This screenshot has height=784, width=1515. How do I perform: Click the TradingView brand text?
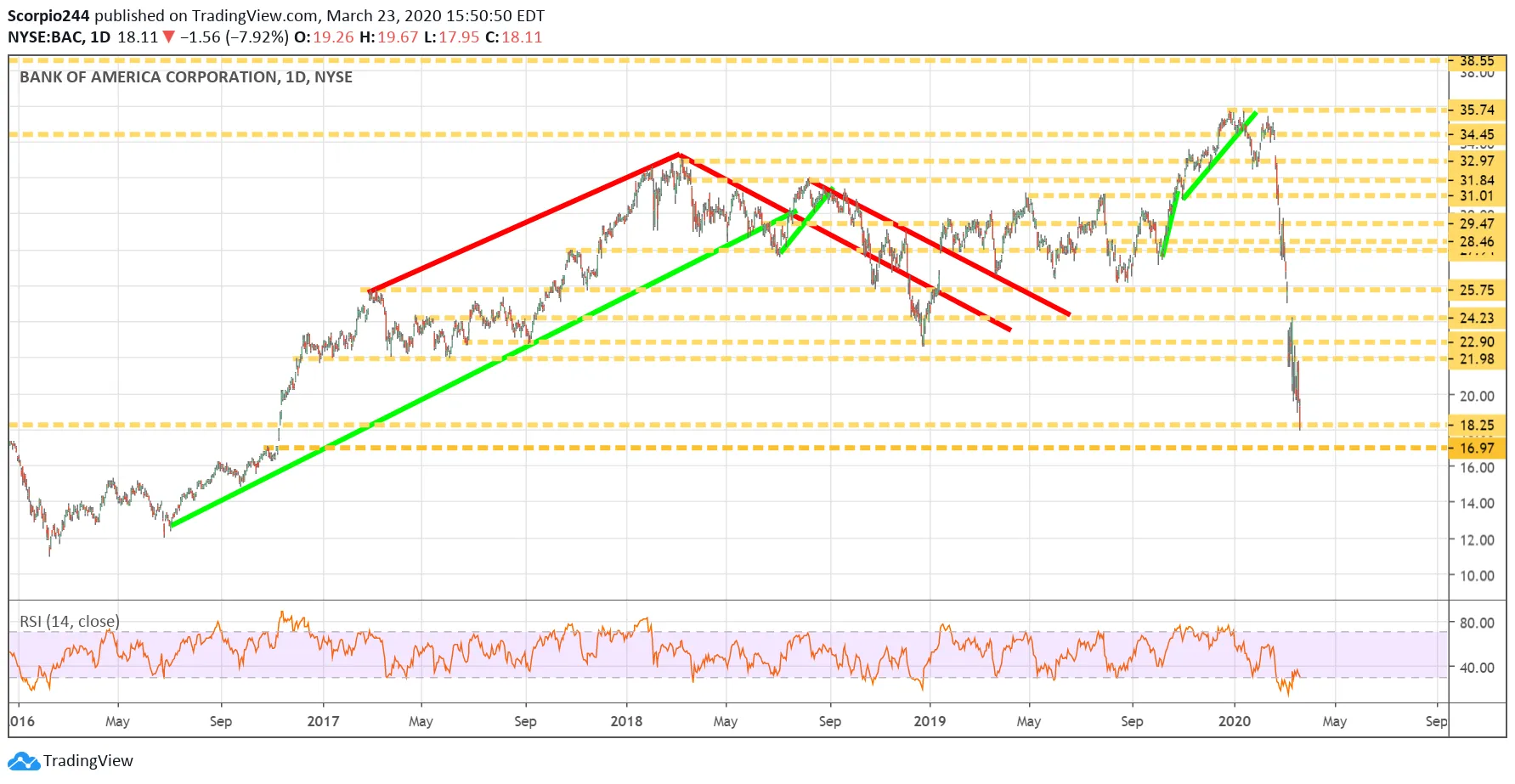[x=88, y=761]
